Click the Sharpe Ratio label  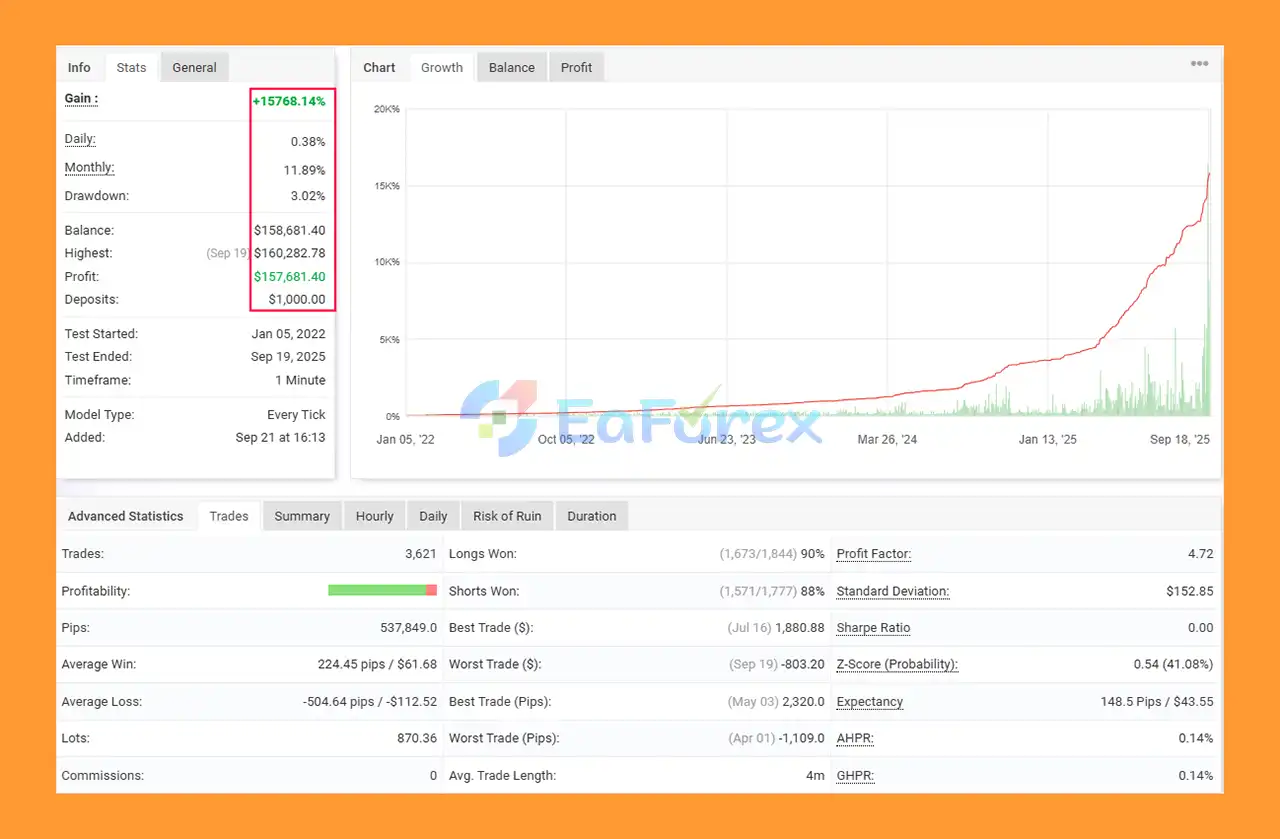[873, 628]
